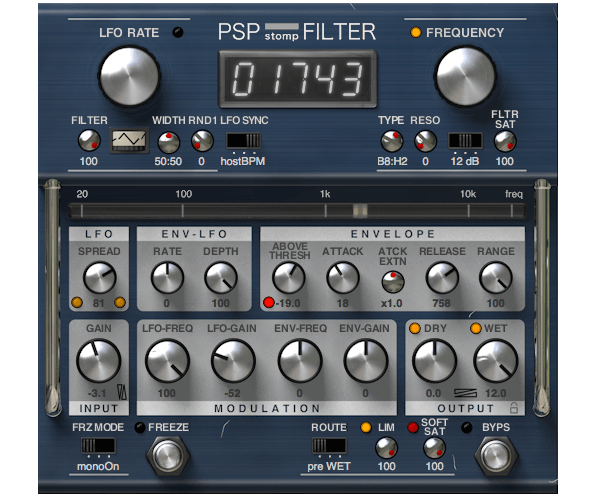Click the ENV-FREQ modulation knob
This screenshot has height=497, width=597.
click(300, 361)
